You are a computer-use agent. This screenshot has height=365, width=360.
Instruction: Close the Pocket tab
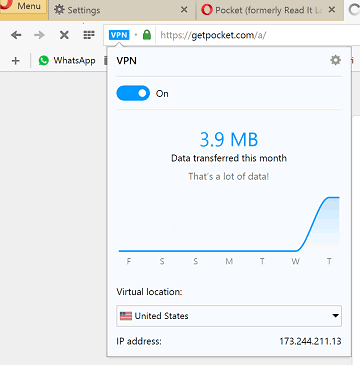(x=332, y=10)
